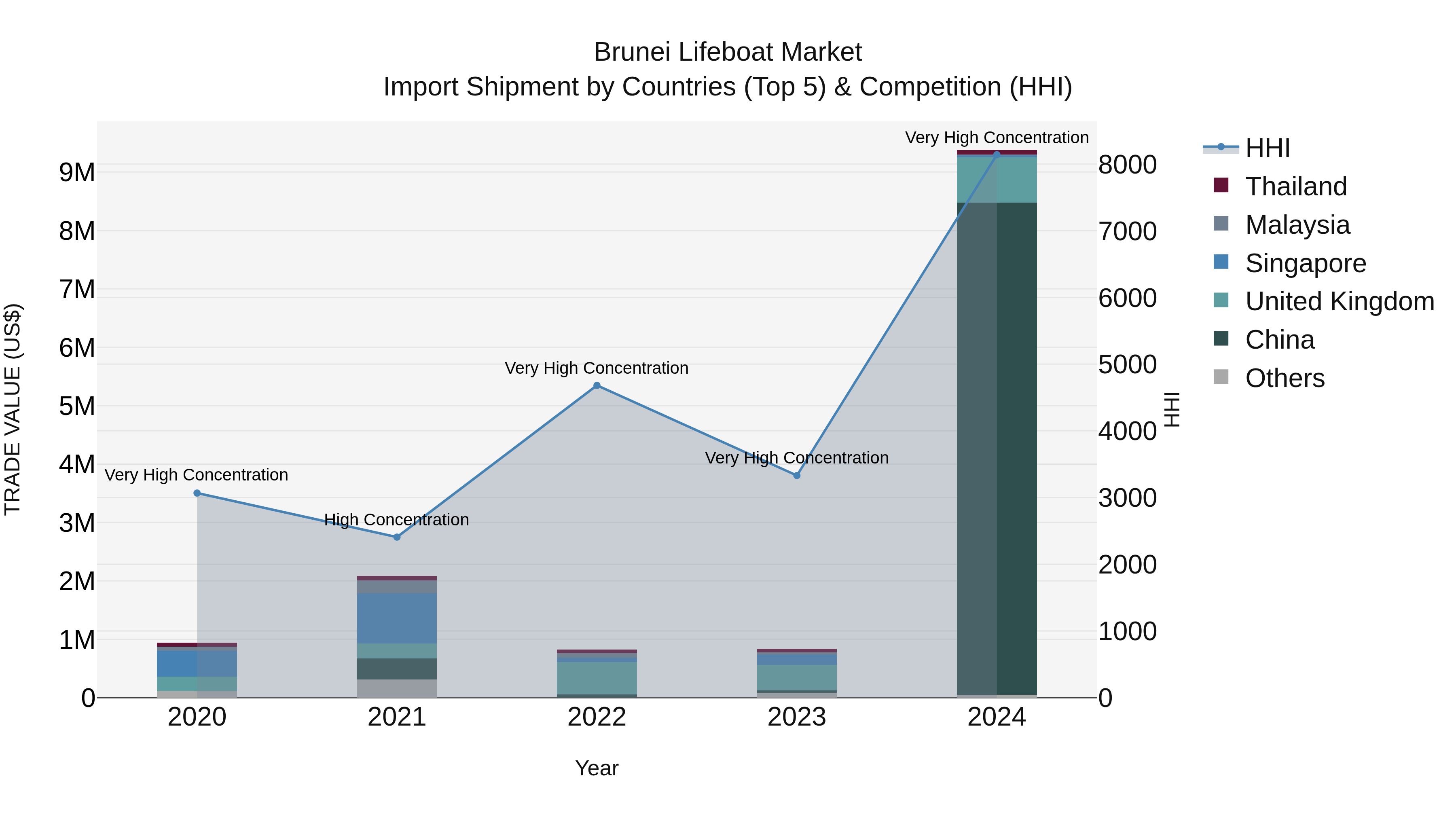Click the 2020 HHI data point
1456x819 pixels.
click(x=197, y=493)
